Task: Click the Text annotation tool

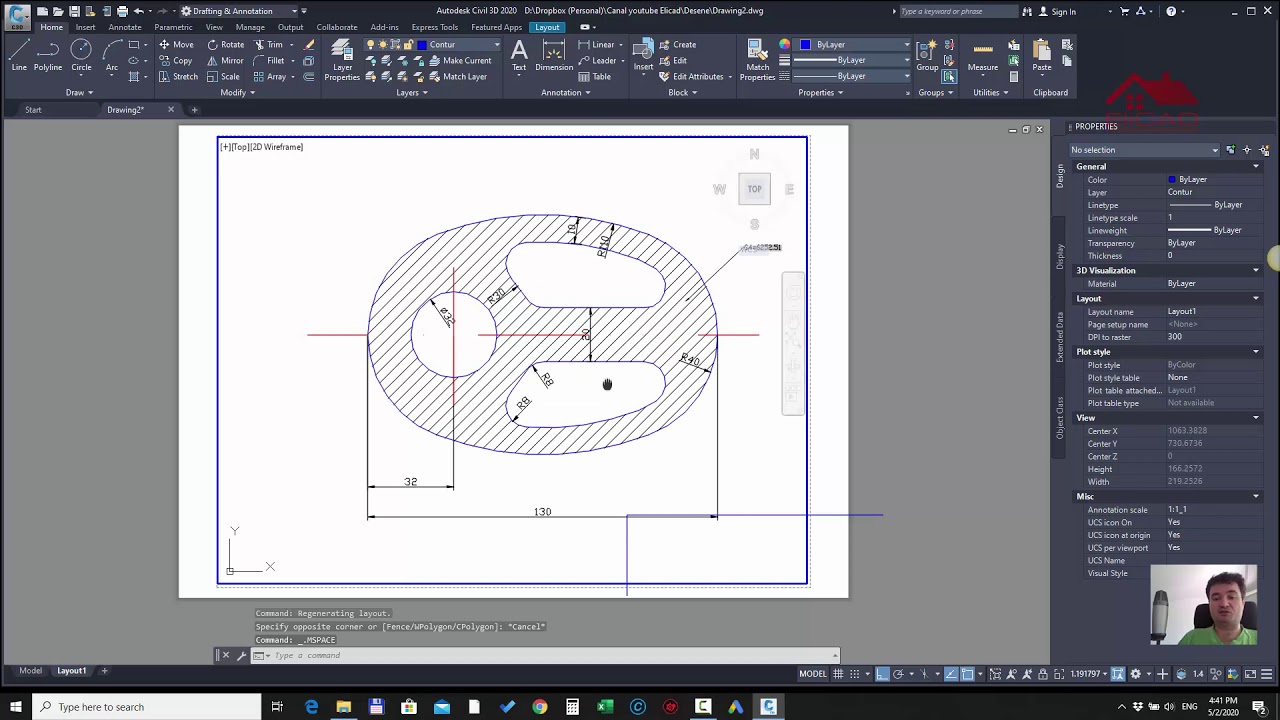Action: coord(519,56)
